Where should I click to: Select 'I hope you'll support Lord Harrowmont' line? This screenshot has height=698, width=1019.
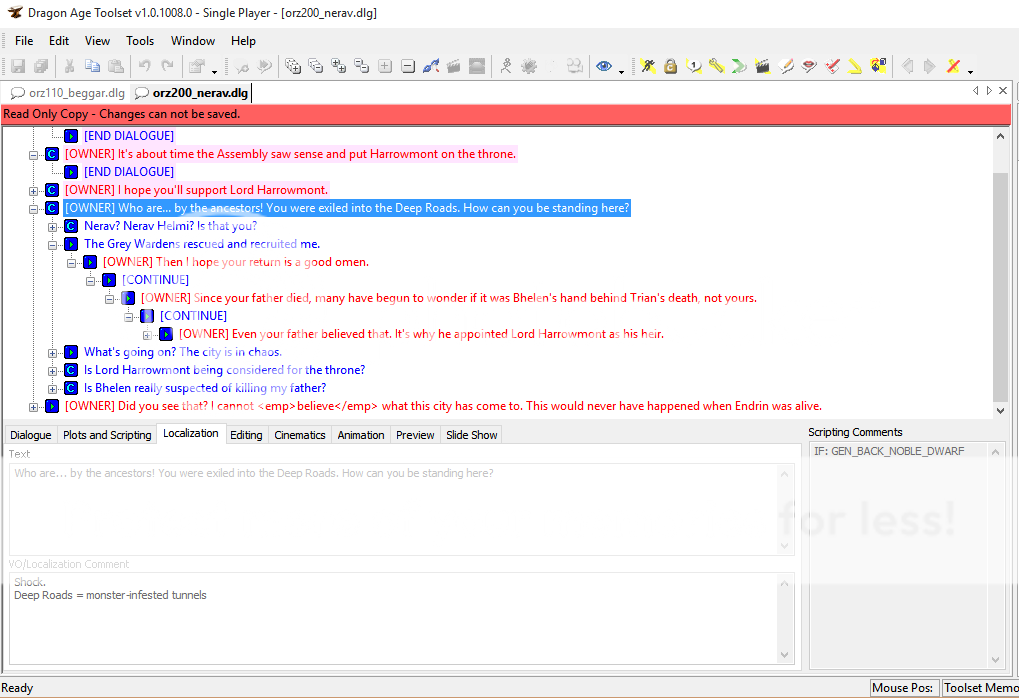[x=196, y=190]
